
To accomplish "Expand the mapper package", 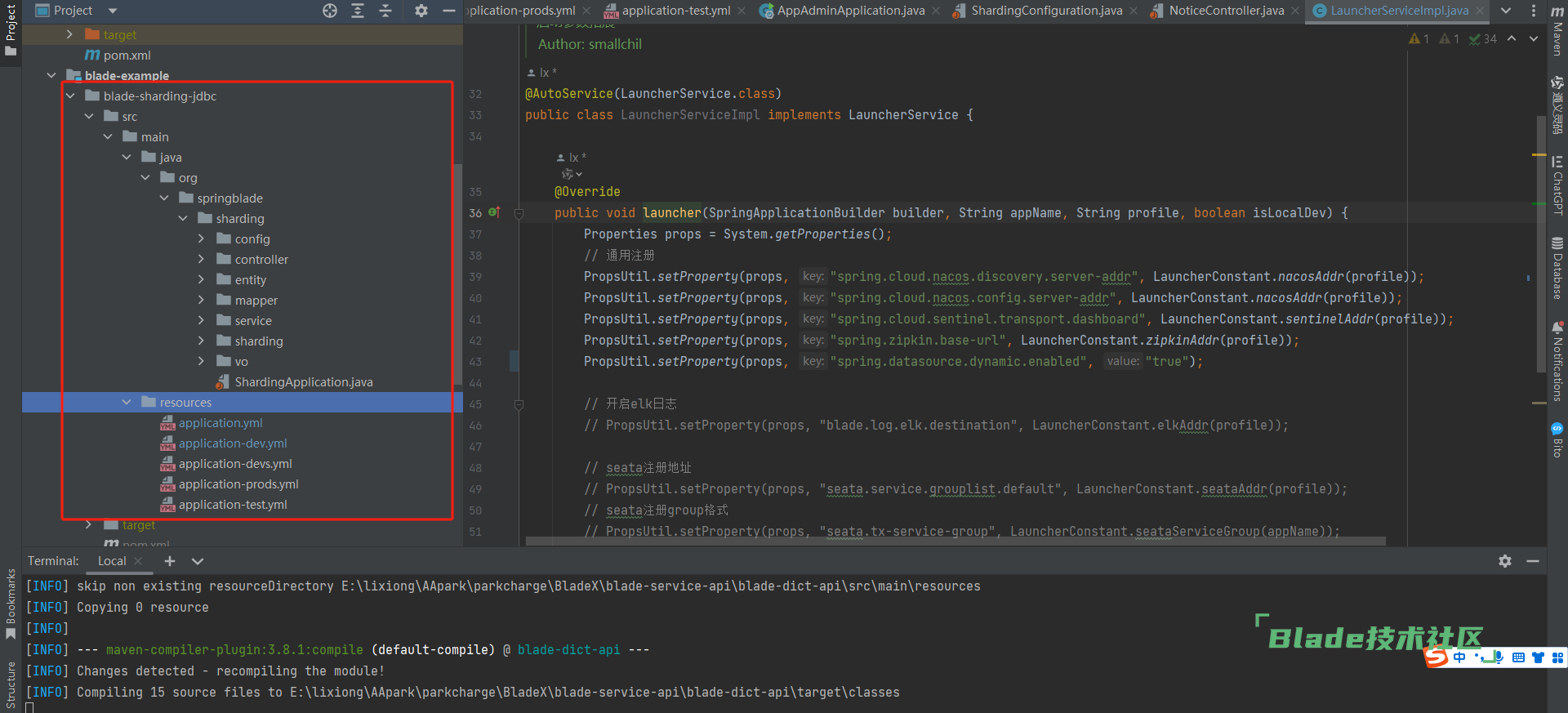I will click(202, 300).
